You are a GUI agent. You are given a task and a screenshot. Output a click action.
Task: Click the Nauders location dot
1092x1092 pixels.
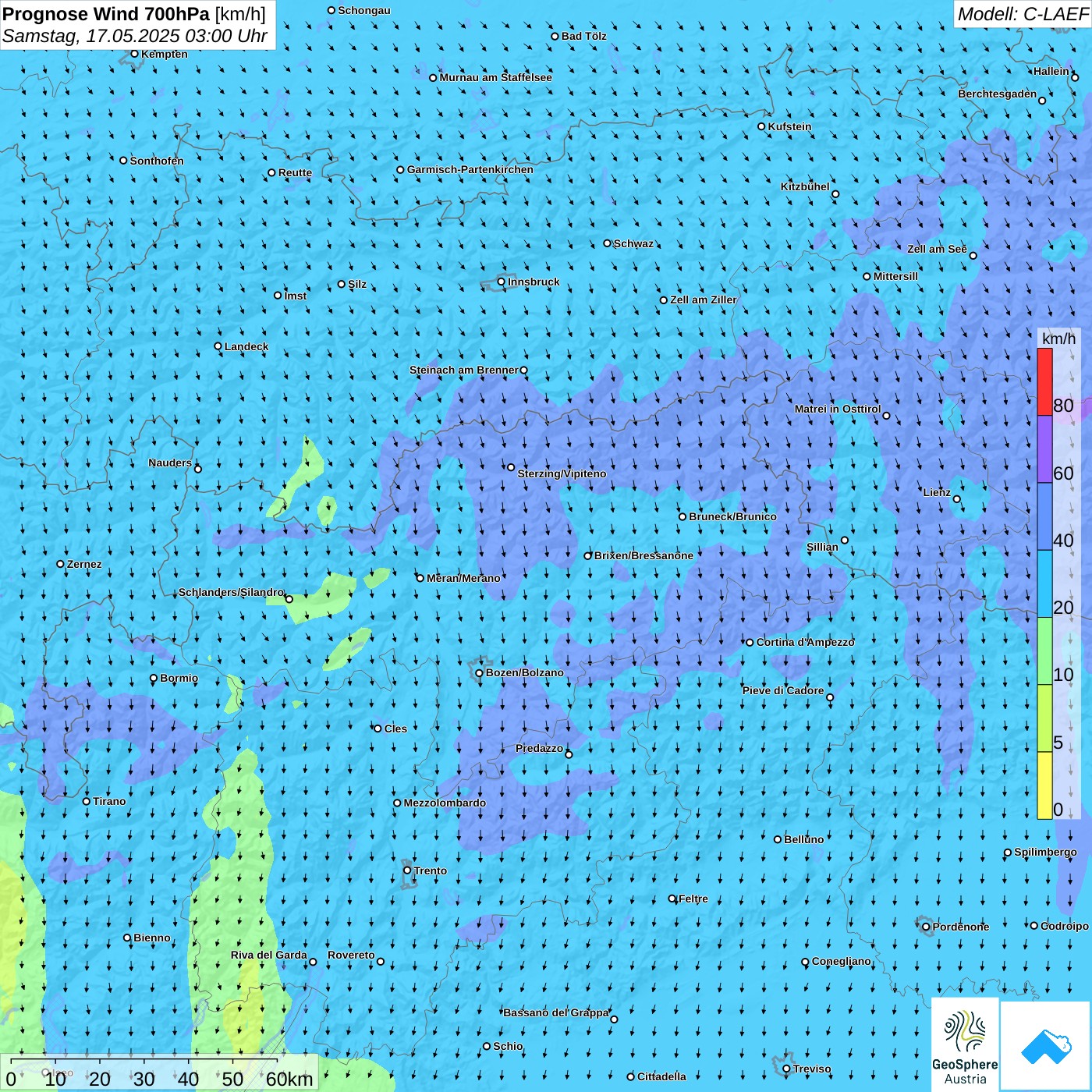point(197,469)
